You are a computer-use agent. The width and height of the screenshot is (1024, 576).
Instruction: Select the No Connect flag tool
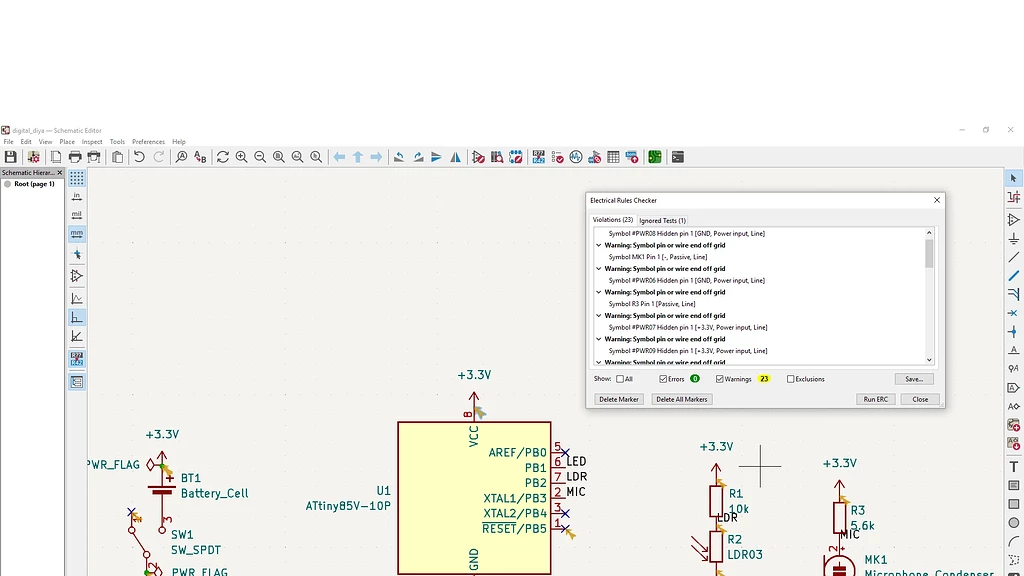coord(1012,313)
